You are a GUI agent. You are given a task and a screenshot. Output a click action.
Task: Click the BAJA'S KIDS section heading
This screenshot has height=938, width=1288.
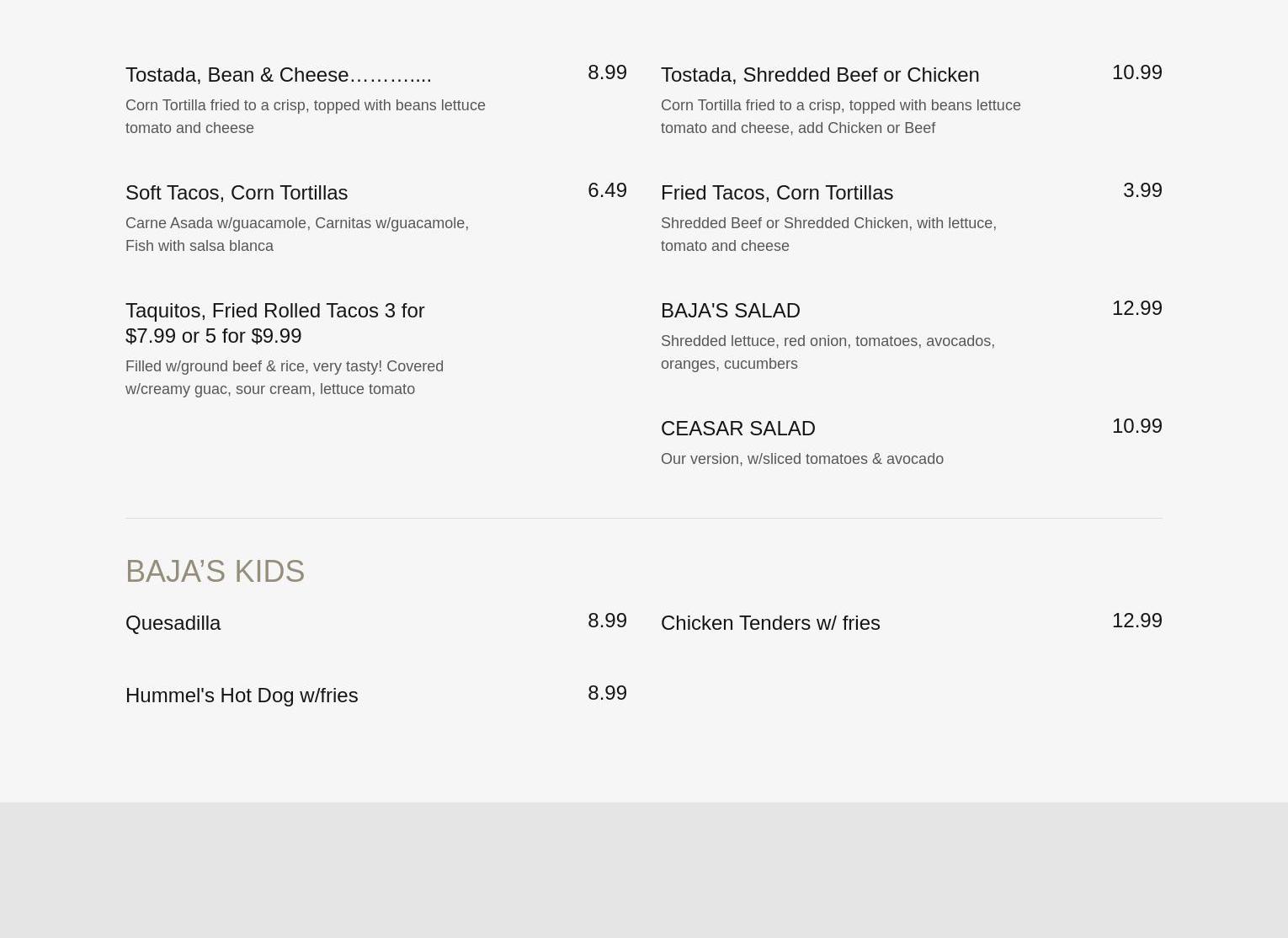tap(215, 572)
